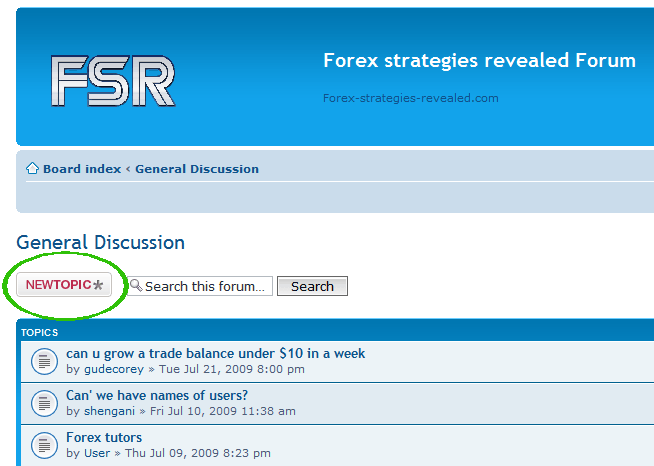Select General Discussion in the breadcrumb bar
Screen dimensions: 654x466
point(197,169)
